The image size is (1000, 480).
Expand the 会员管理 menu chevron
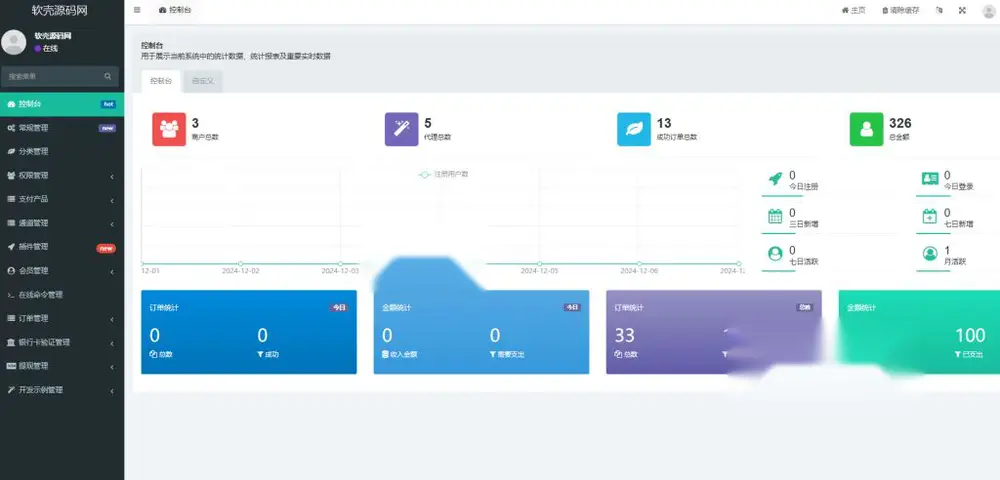point(112,272)
